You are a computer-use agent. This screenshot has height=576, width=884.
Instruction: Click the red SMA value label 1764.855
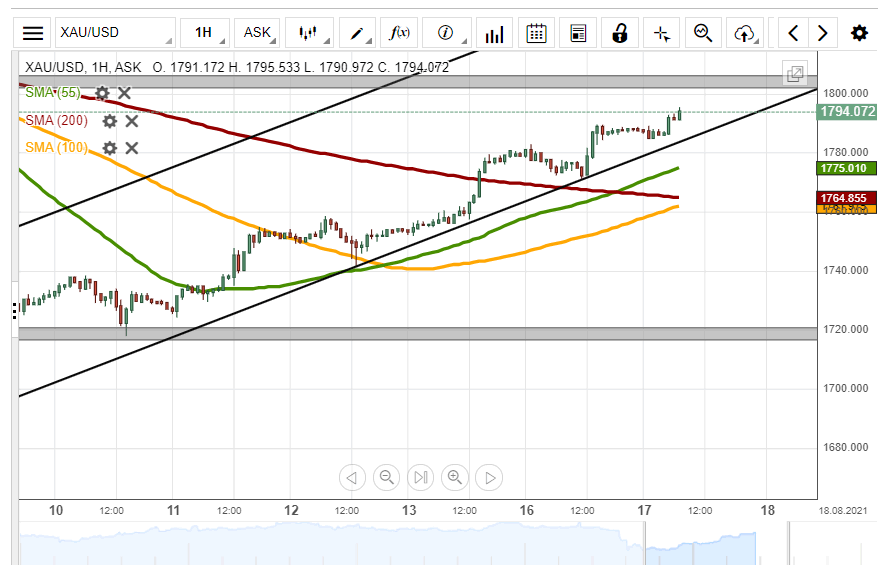coord(846,198)
